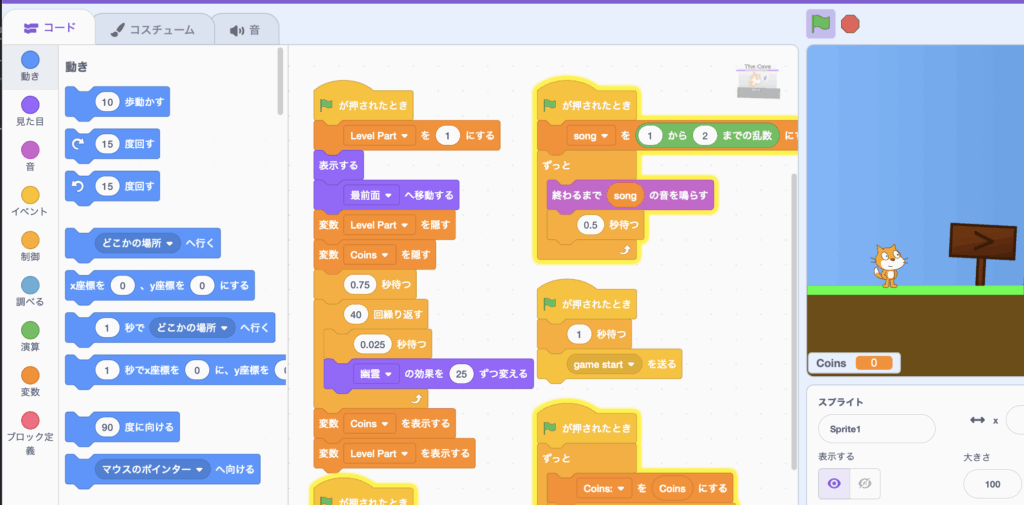This screenshot has height=505, width=1024.
Task: Open the 変数 variables block category
Action: click(x=30, y=375)
